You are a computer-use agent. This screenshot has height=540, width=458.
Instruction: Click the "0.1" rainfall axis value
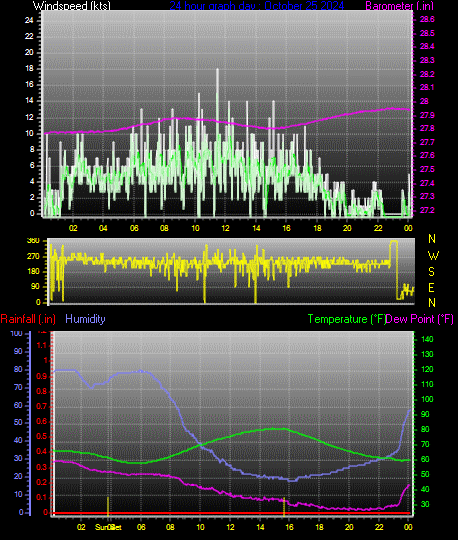point(42,498)
